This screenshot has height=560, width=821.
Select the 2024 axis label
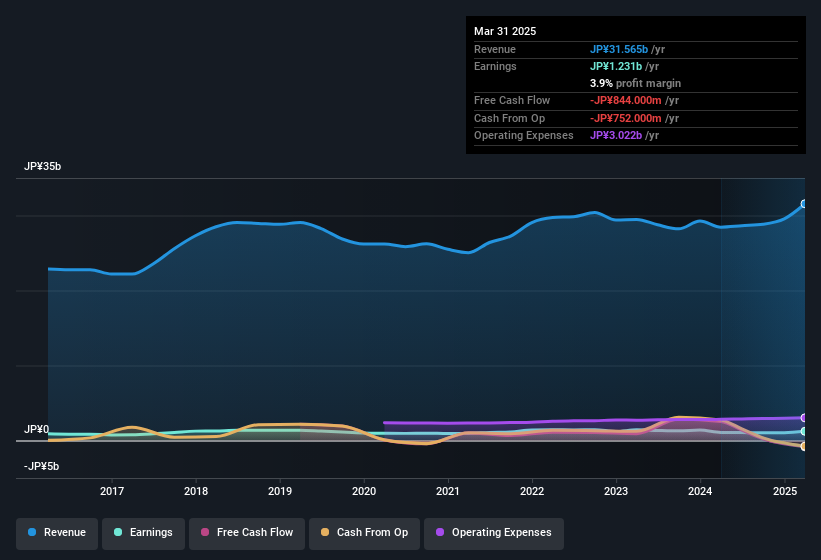[700, 491]
